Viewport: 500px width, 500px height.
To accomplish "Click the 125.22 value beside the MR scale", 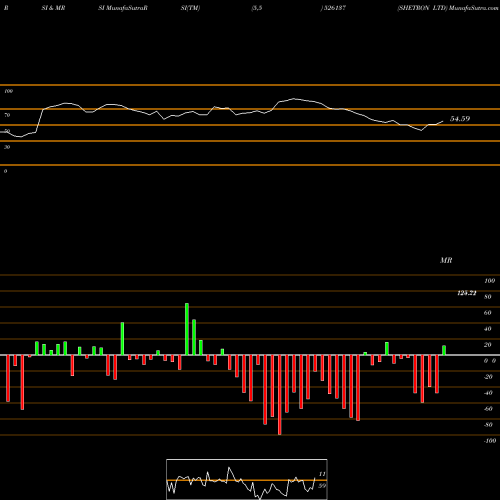I will (467, 293).
